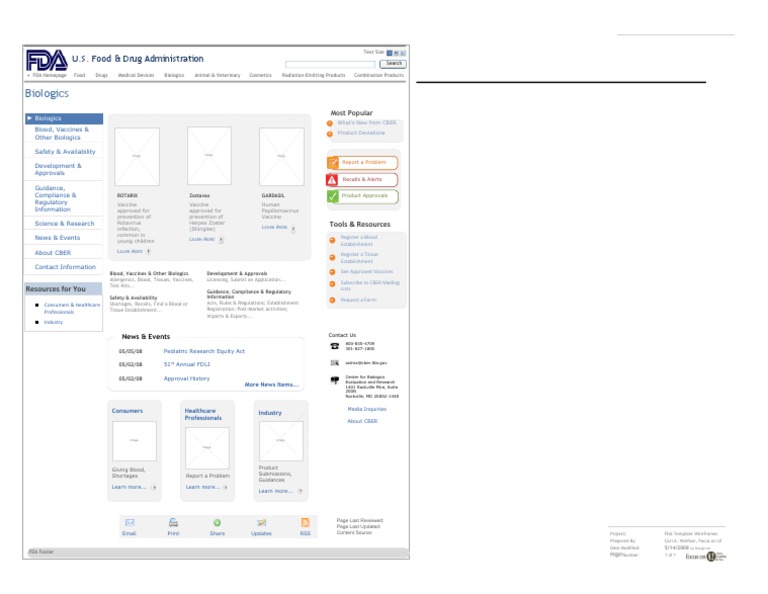768x594 pixels.
Task: Click the Email envelope icon
Action: 129,523
